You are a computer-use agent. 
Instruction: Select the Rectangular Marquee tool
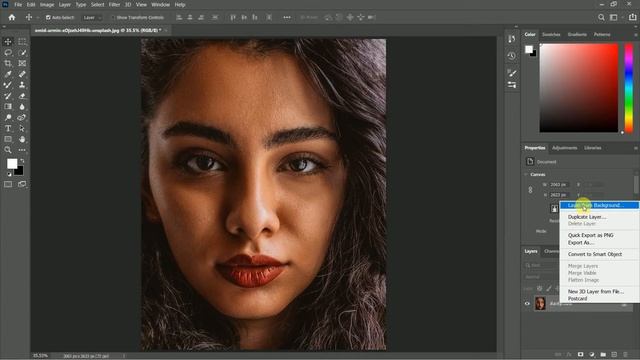[22, 42]
